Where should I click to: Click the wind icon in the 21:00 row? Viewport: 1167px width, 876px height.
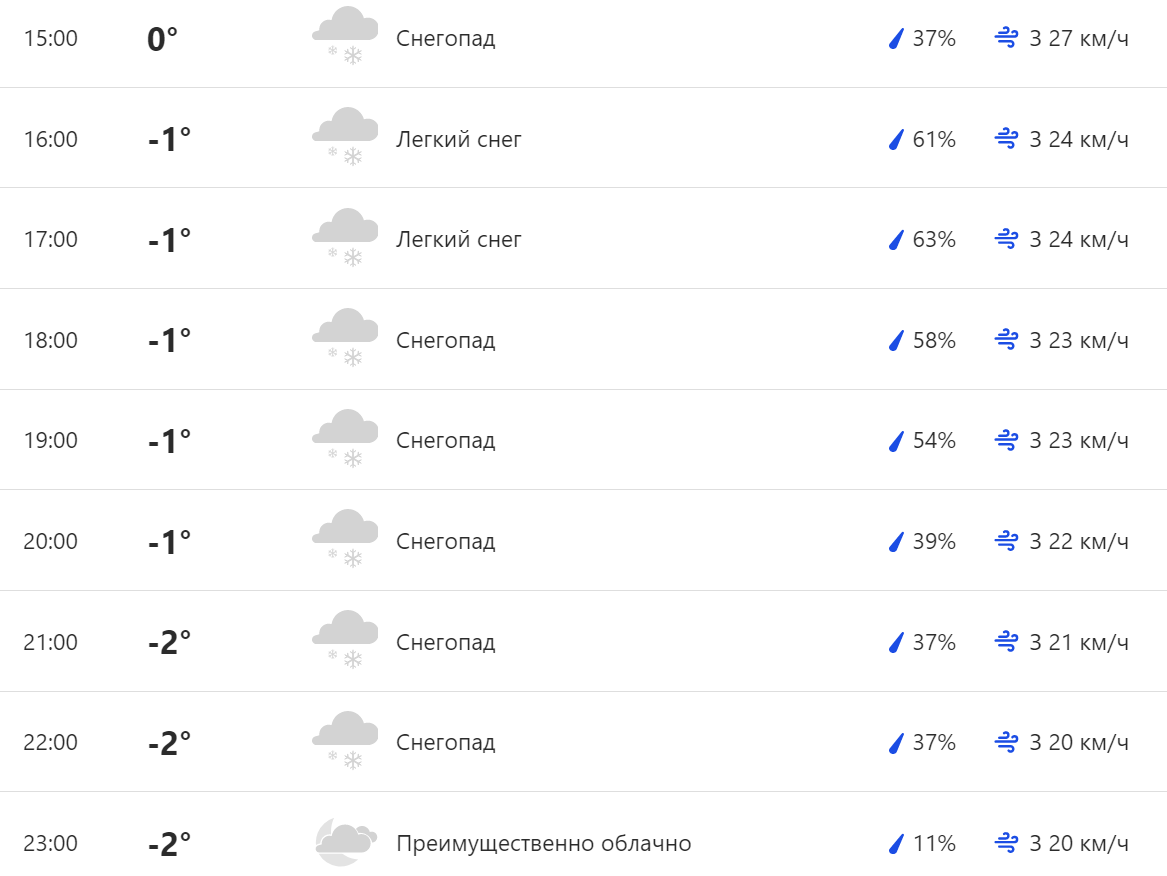click(1006, 642)
